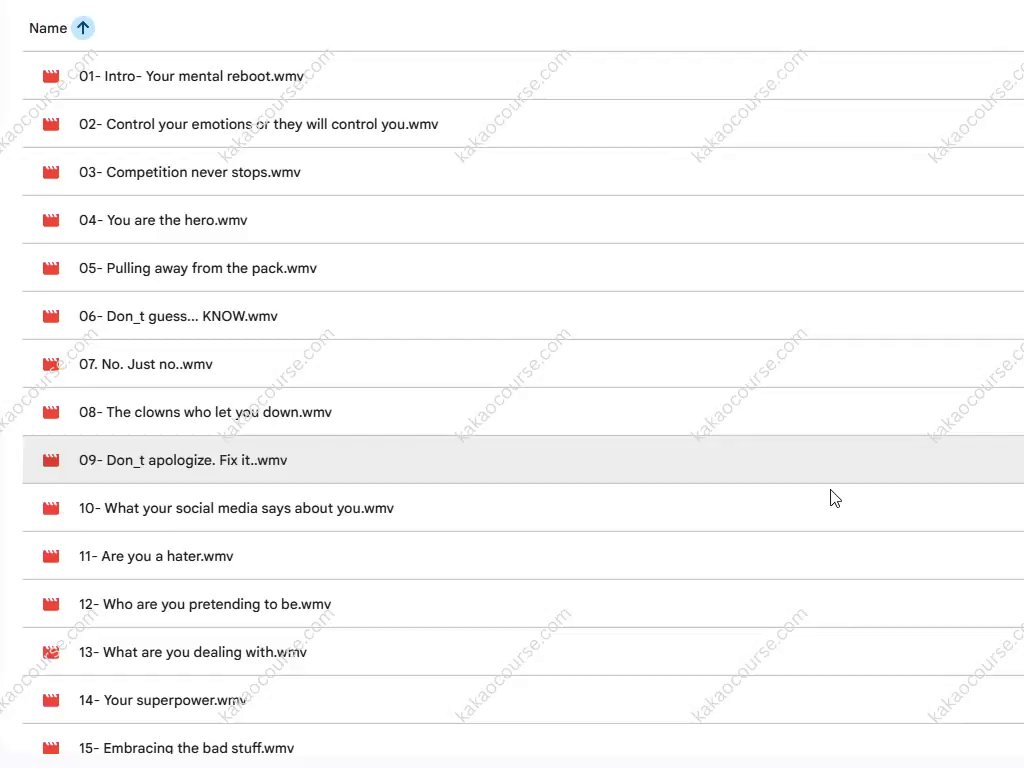This screenshot has width=1024, height=768.
Task: Click video icon for 12- Who are you pretending
Action: click(x=51, y=604)
